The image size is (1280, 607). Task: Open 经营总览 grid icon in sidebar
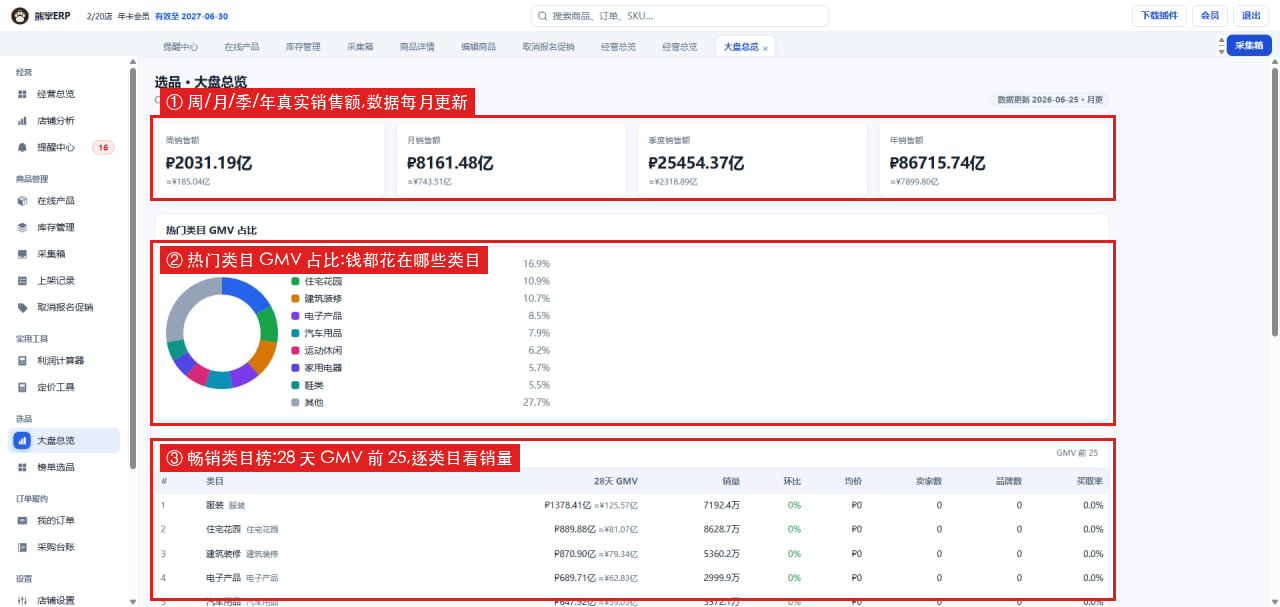(x=22, y=94)
